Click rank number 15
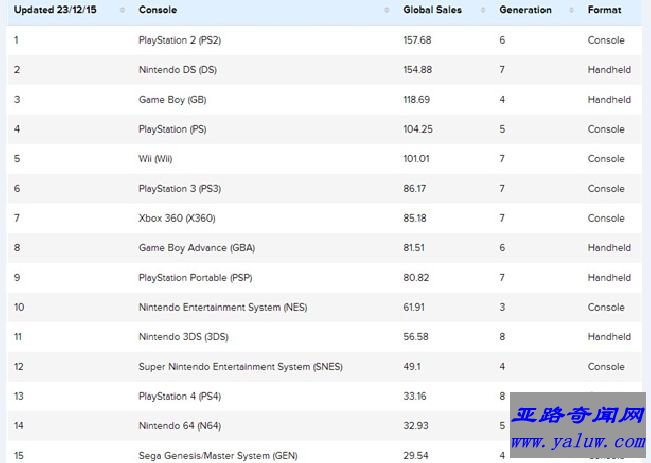This screenshot has width=651, height=463. [x=19, y=456]
